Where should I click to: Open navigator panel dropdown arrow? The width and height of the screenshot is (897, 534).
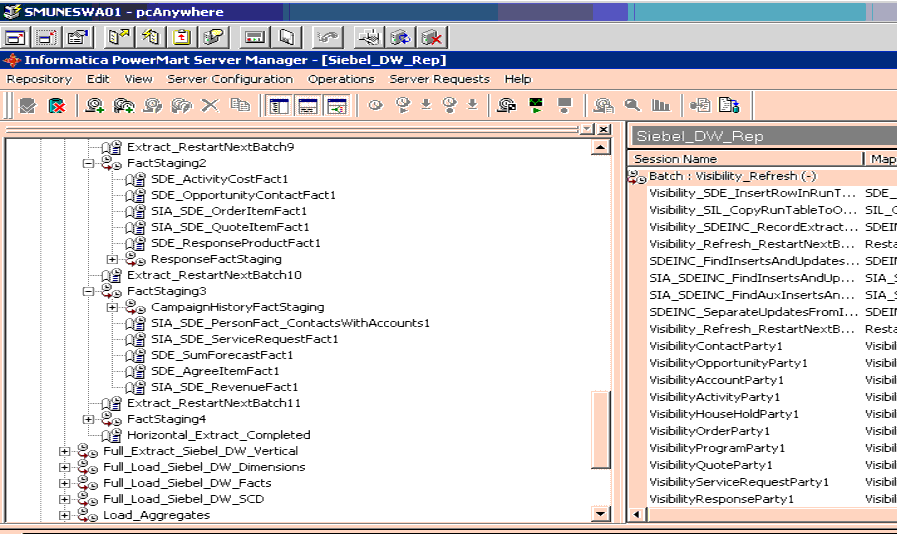pos(587,129)
